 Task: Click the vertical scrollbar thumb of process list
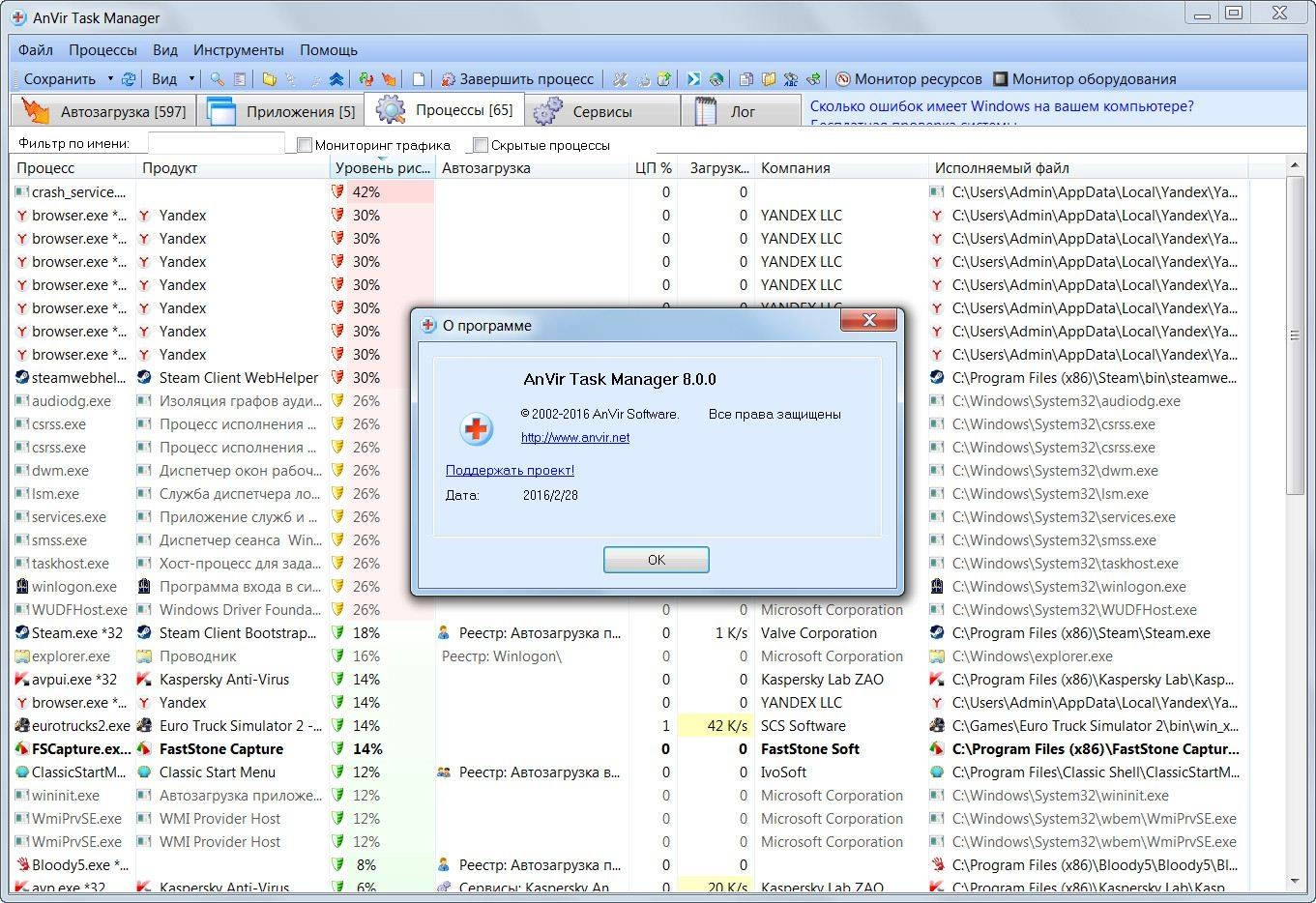[x=1296, y=335]
